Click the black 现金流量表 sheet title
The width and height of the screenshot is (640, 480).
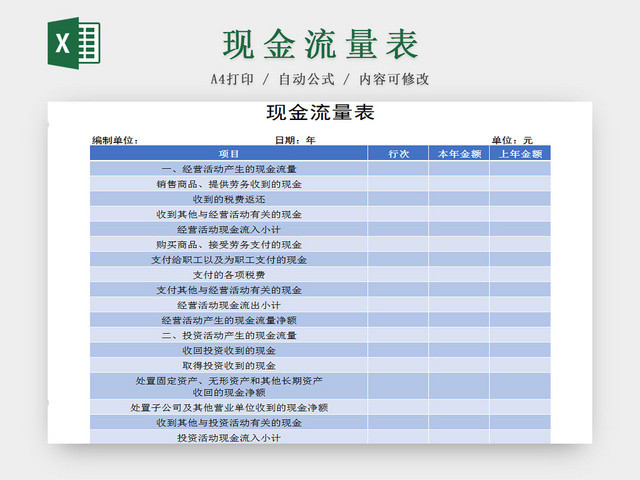[x=320, y=113]
